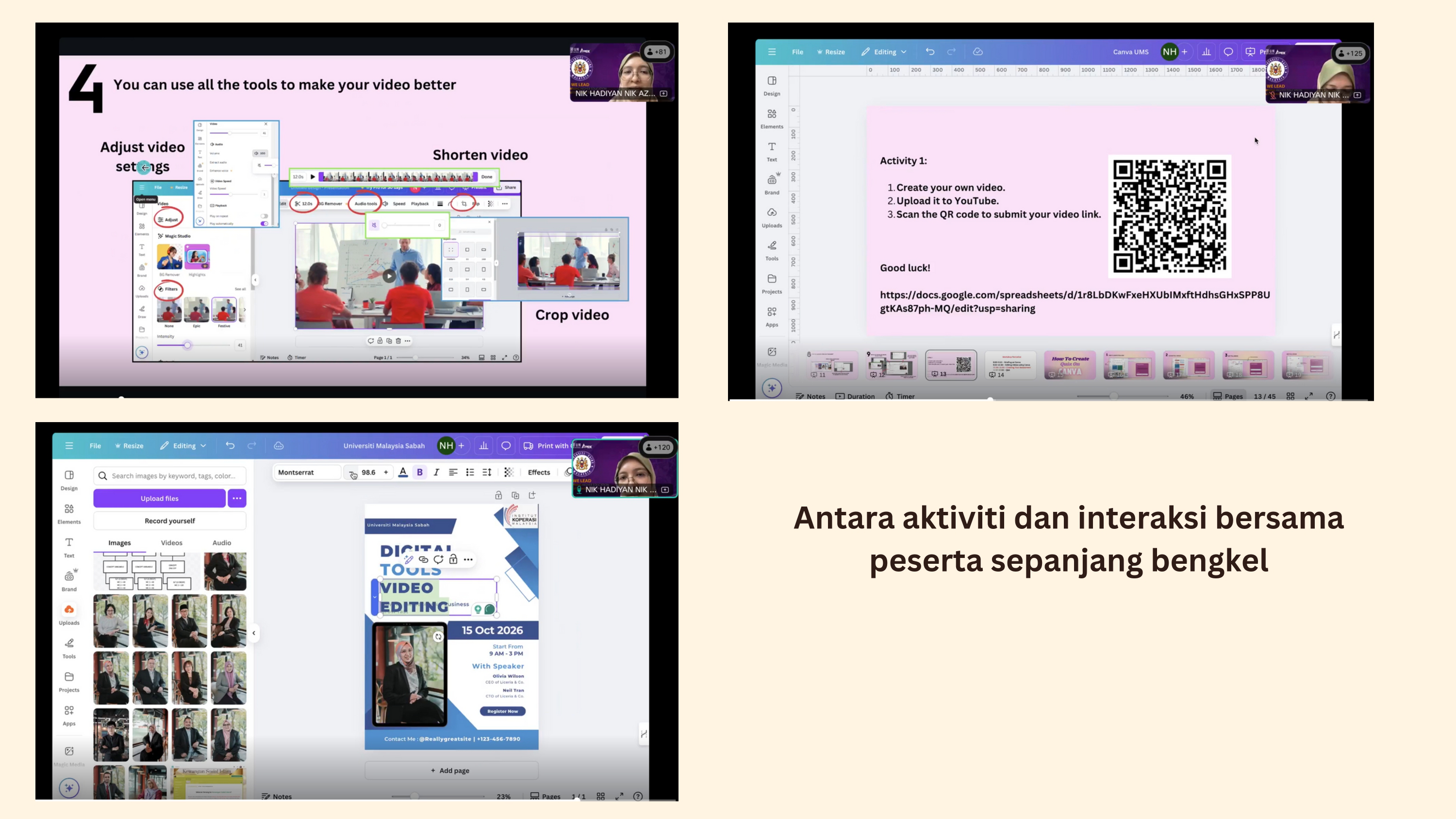The height and width of the screenshot is (819, 1456).
Task: Click the QR code on Activity 1 slide
Action: tap(1169, 216)
